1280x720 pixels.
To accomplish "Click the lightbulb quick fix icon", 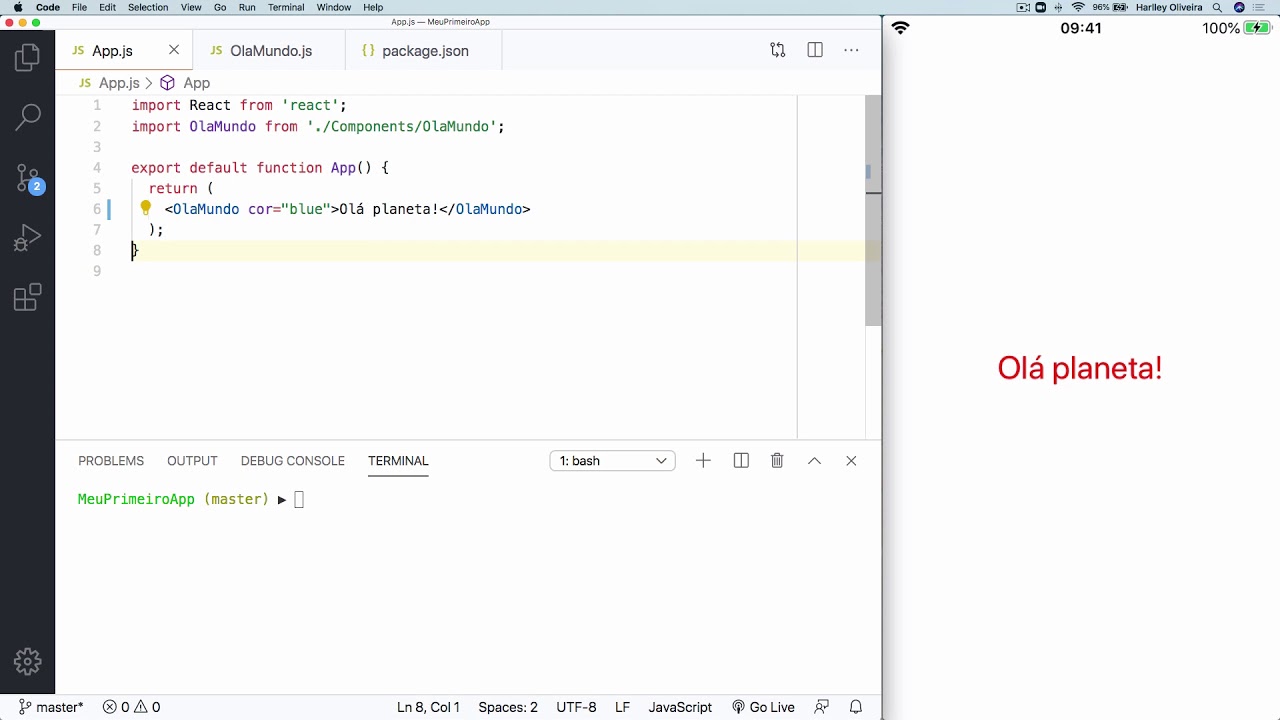I will (145, 208).
